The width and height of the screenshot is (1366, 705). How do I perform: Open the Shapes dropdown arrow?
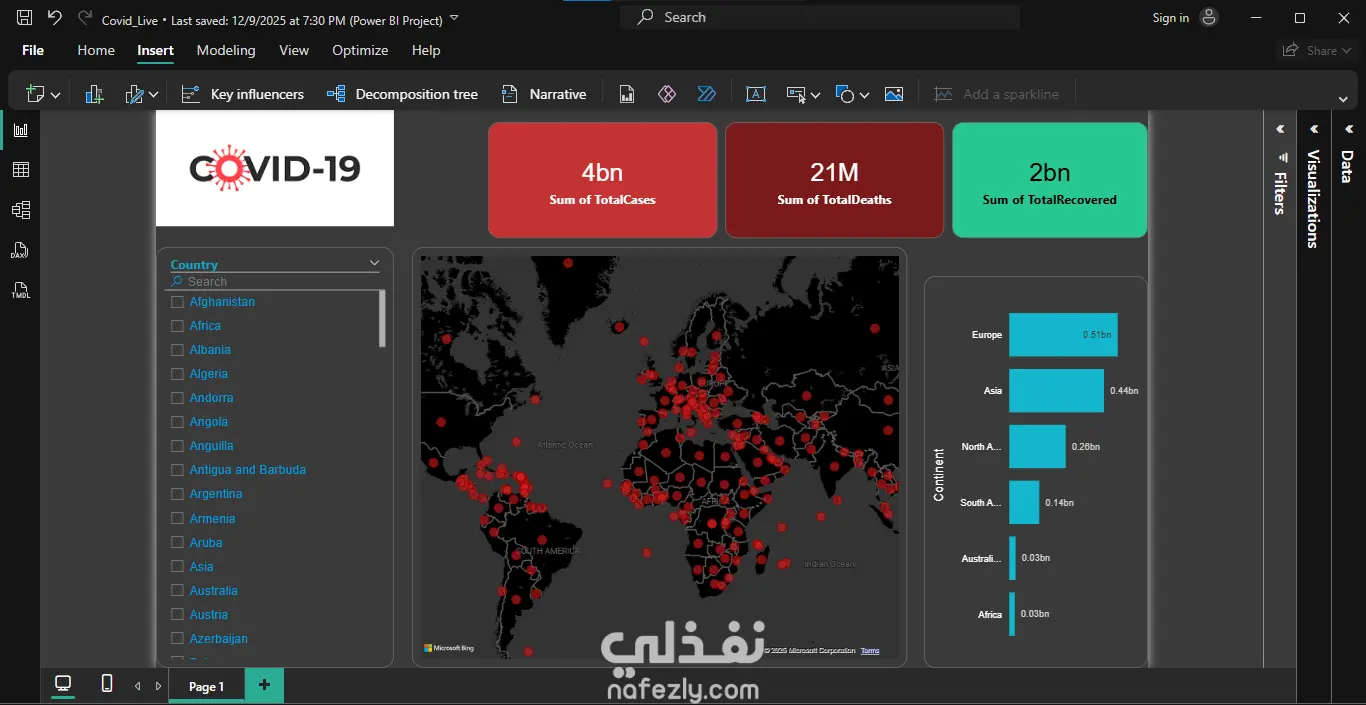(864, 95)
